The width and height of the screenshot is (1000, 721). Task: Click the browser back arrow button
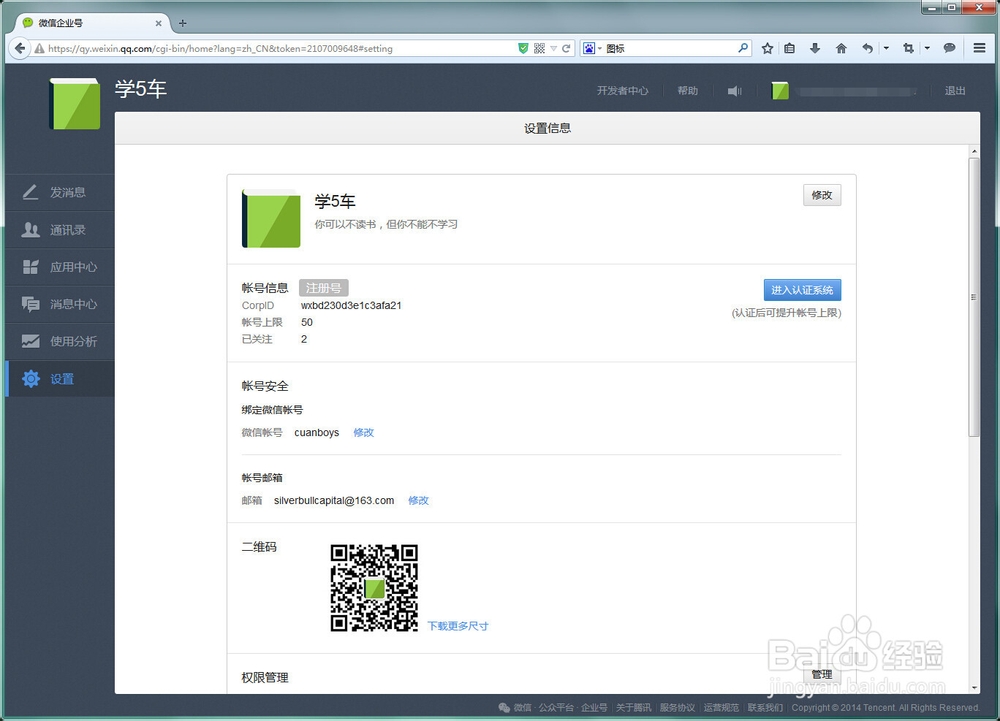click(20, 48)
